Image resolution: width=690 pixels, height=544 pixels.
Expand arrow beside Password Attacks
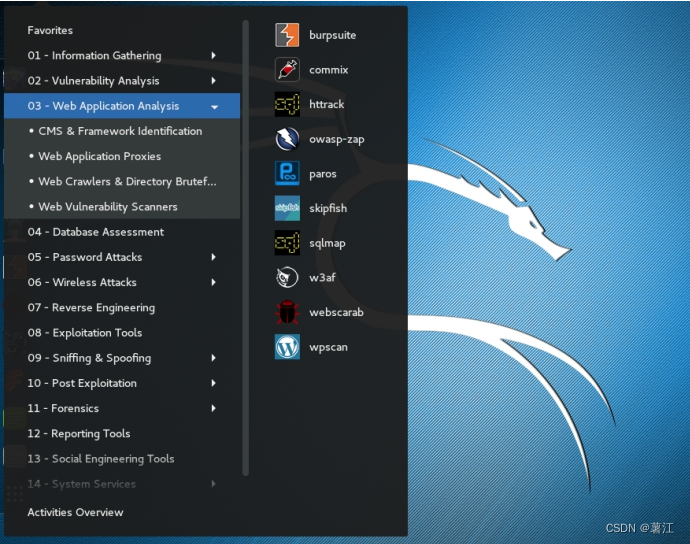(213, 257)
